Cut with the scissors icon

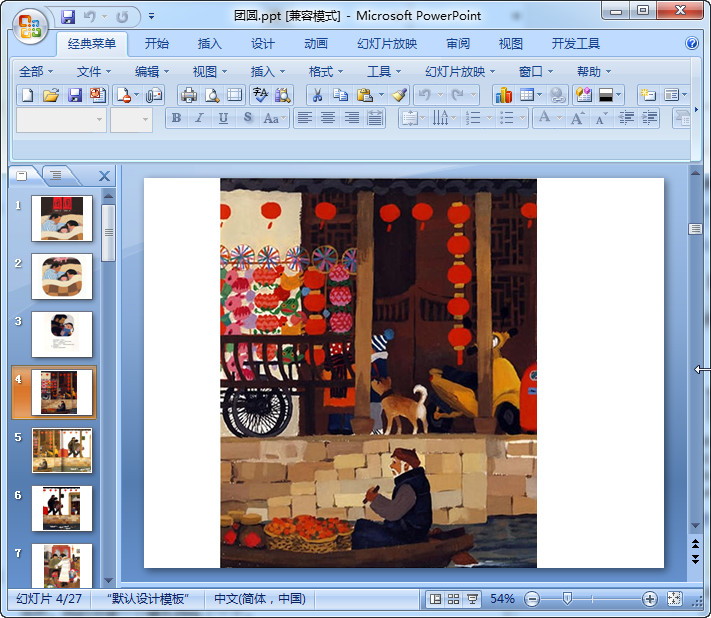(x=317, y=95)
